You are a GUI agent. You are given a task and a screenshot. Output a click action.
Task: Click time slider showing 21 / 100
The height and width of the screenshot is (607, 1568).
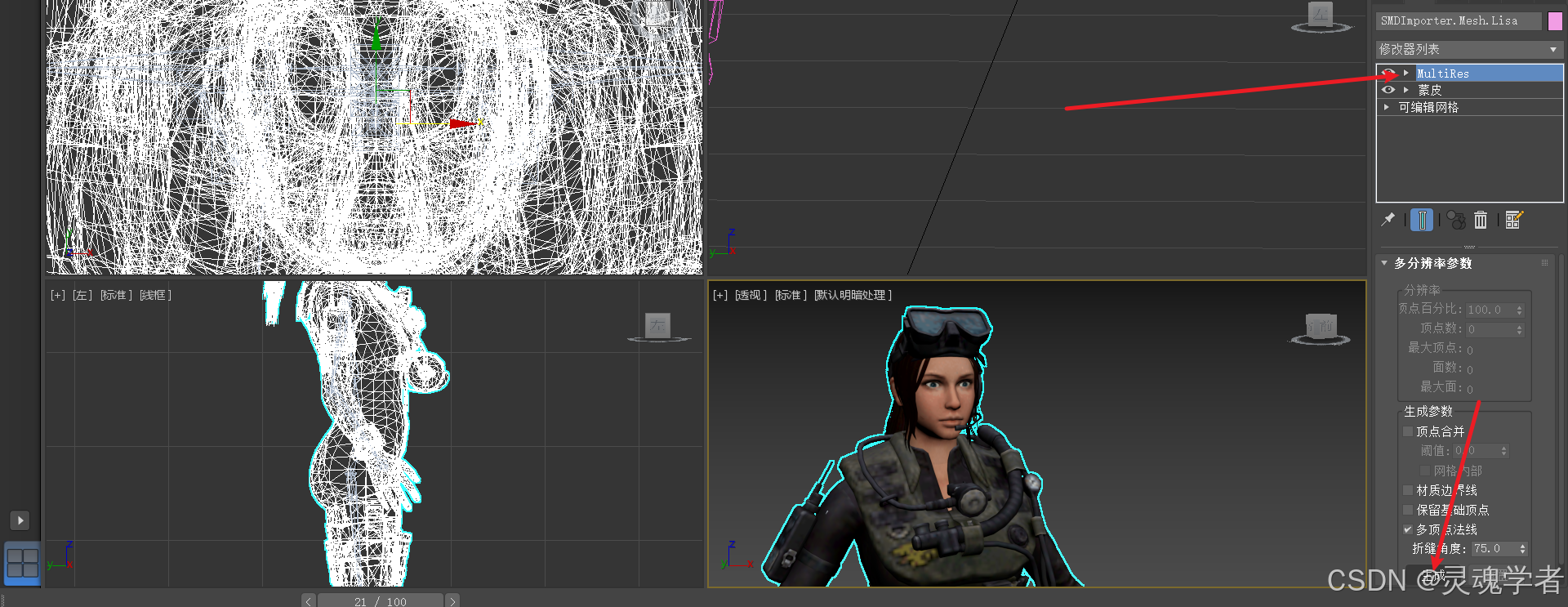pos(381,601)
